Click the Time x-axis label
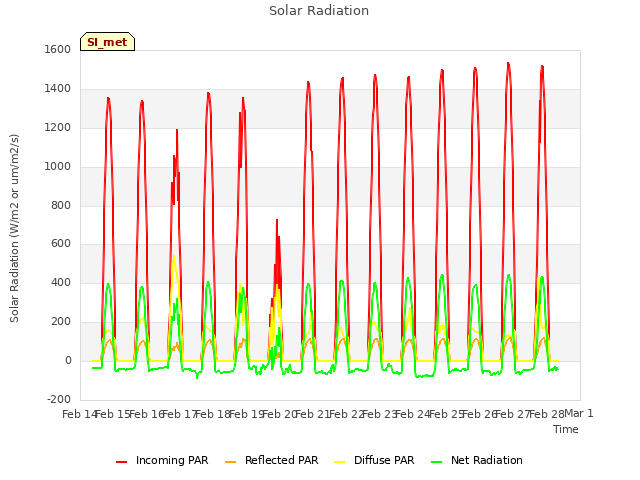This screenshot has height=480, width=640. (x=566, y=429)
